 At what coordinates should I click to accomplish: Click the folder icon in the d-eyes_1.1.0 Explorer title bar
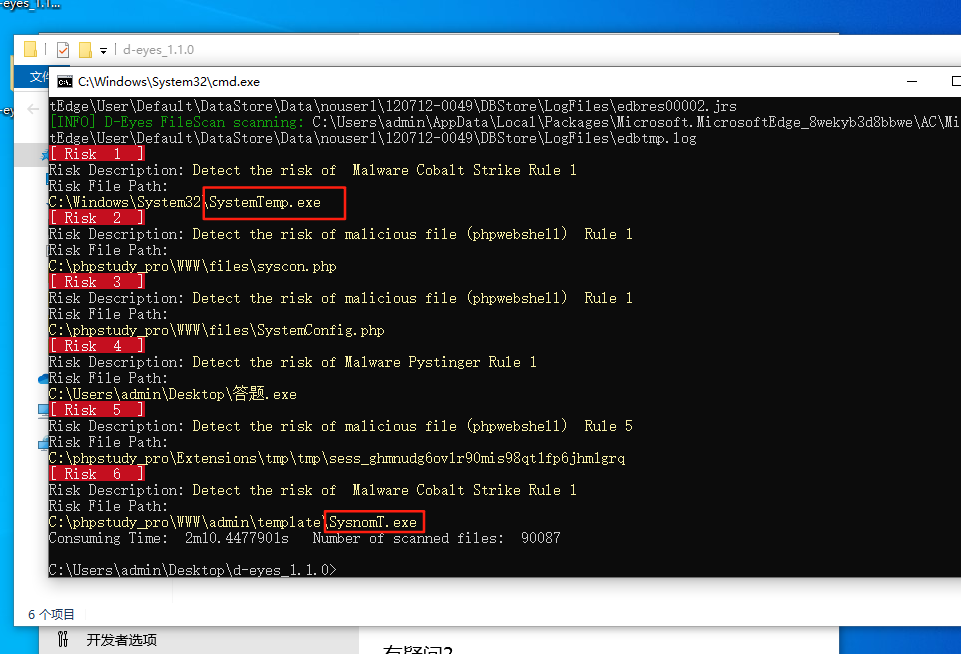point(30,50)
